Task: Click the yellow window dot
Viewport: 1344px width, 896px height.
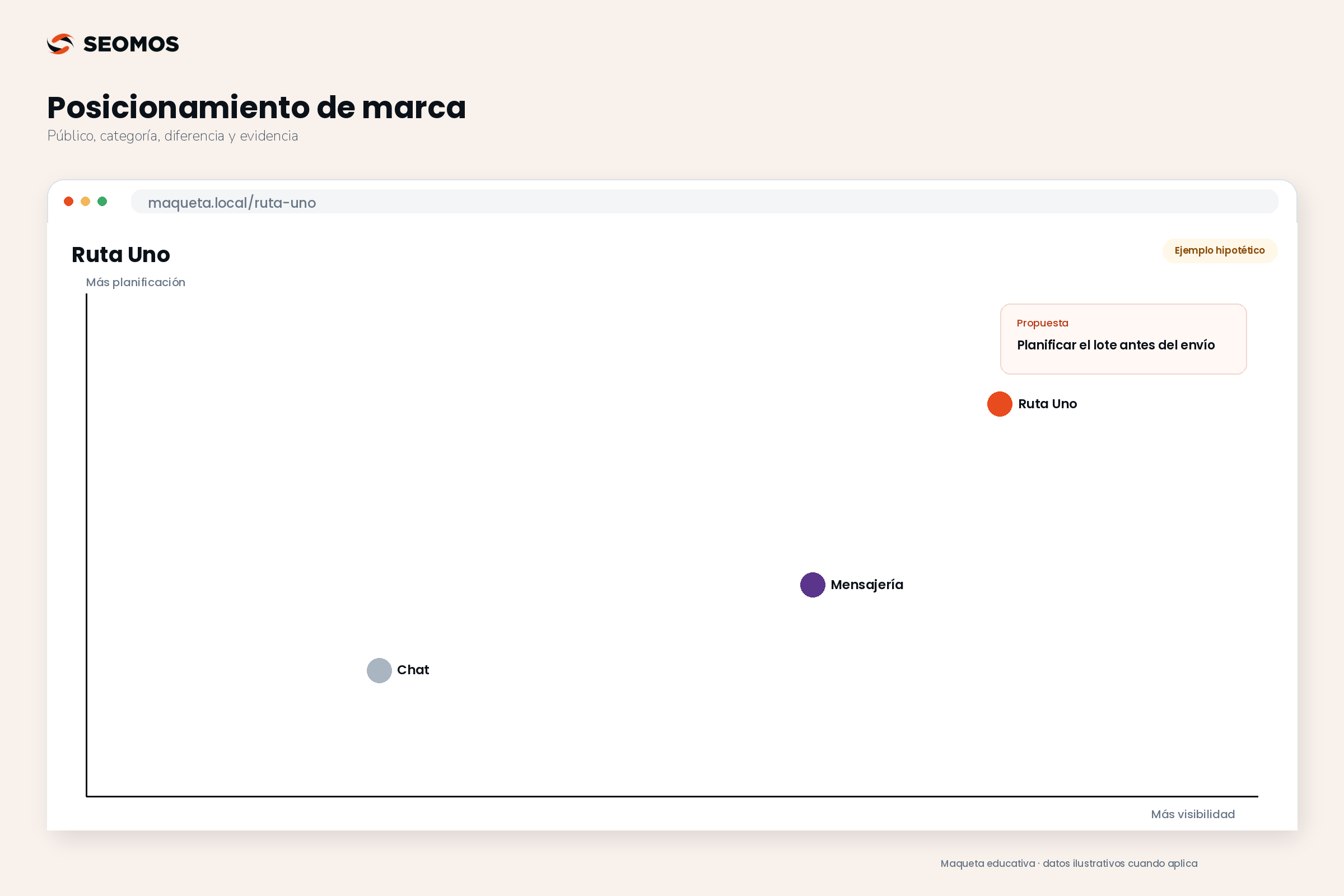Action: [x=85, y=201]
